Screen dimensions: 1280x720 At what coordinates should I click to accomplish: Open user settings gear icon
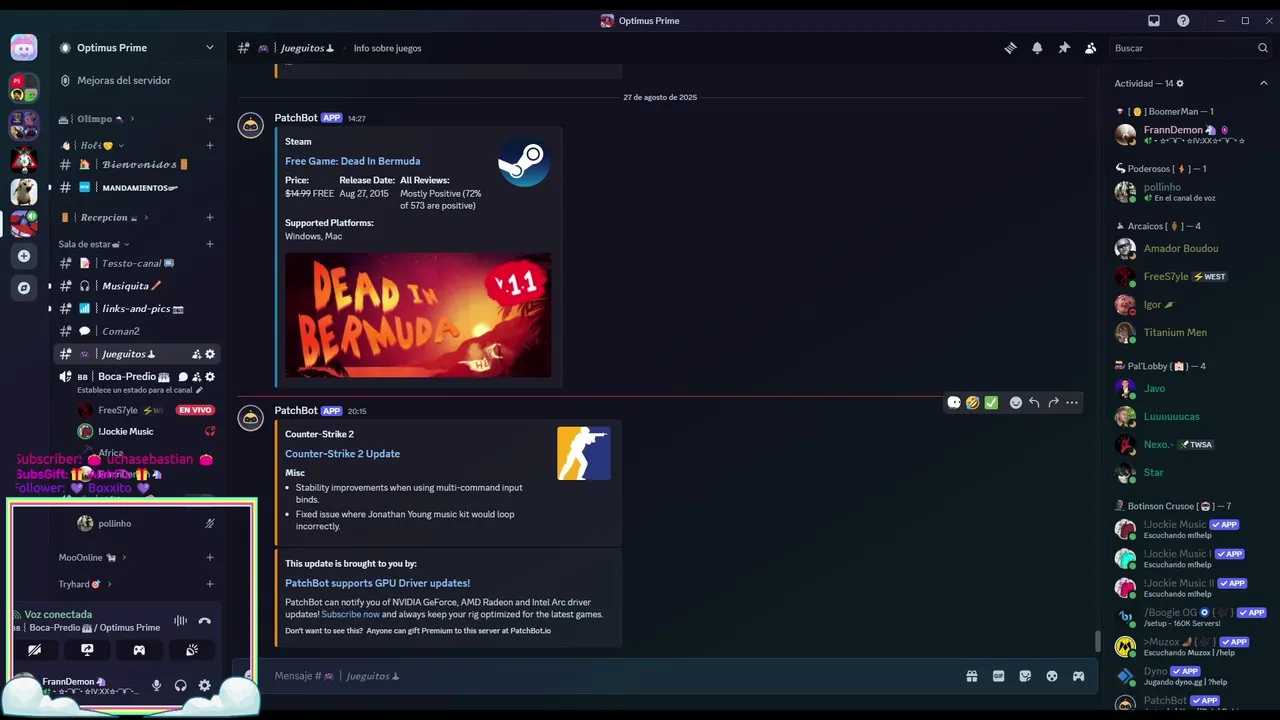coord(205,685)
